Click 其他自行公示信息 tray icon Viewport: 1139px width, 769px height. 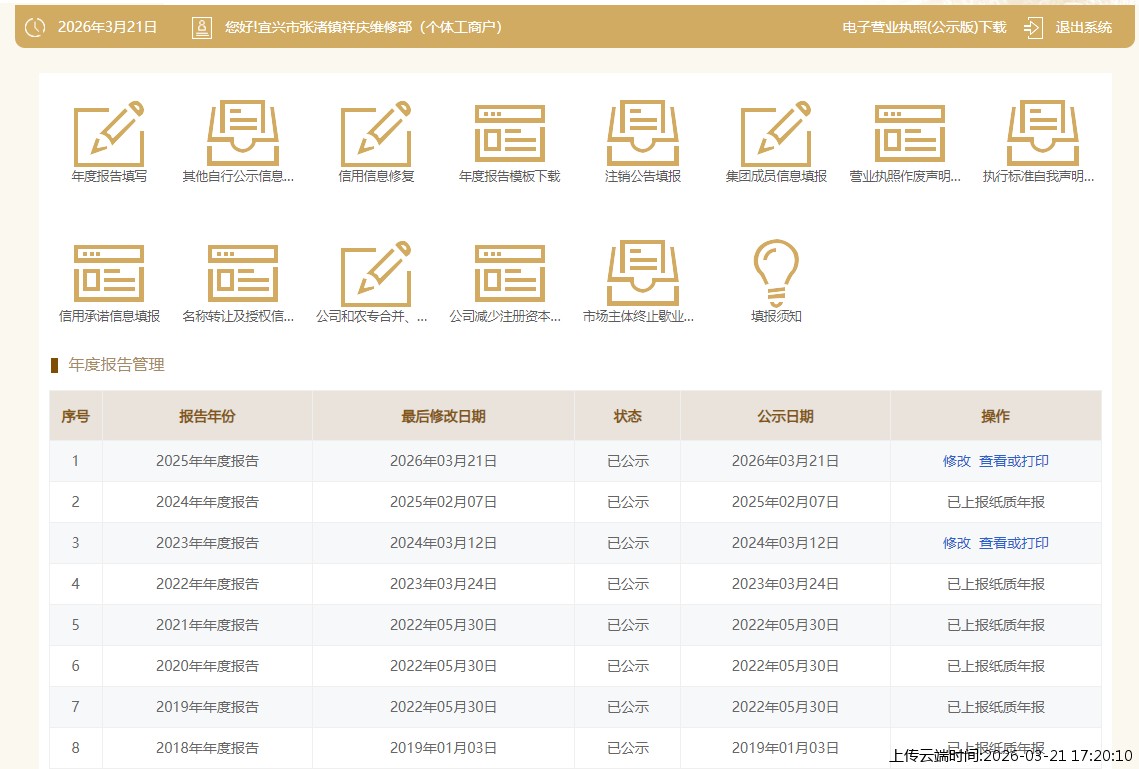coord(243,134)
